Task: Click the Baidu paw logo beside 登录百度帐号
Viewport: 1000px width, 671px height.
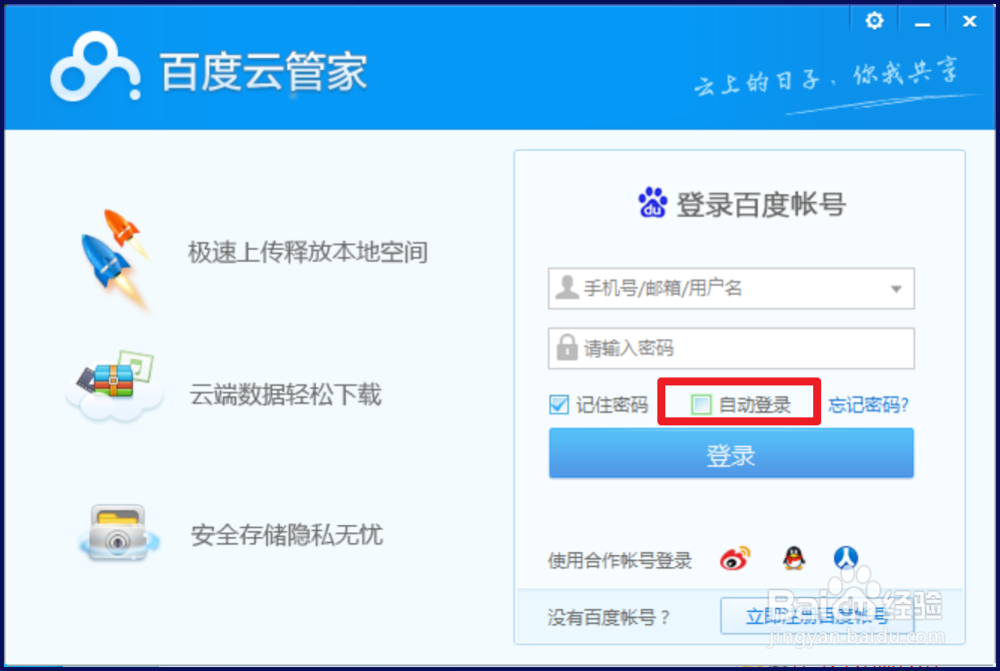Action: (x=652, y=203)
